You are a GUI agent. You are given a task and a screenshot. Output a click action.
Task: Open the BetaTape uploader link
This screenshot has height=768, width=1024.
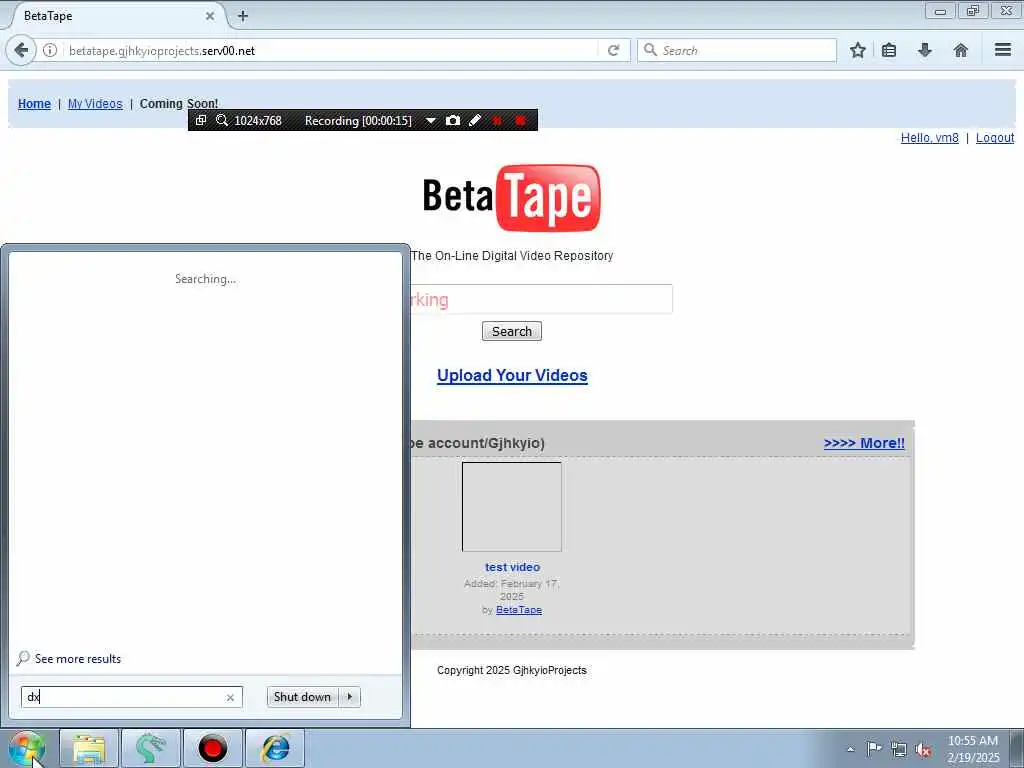pos(519,610)
